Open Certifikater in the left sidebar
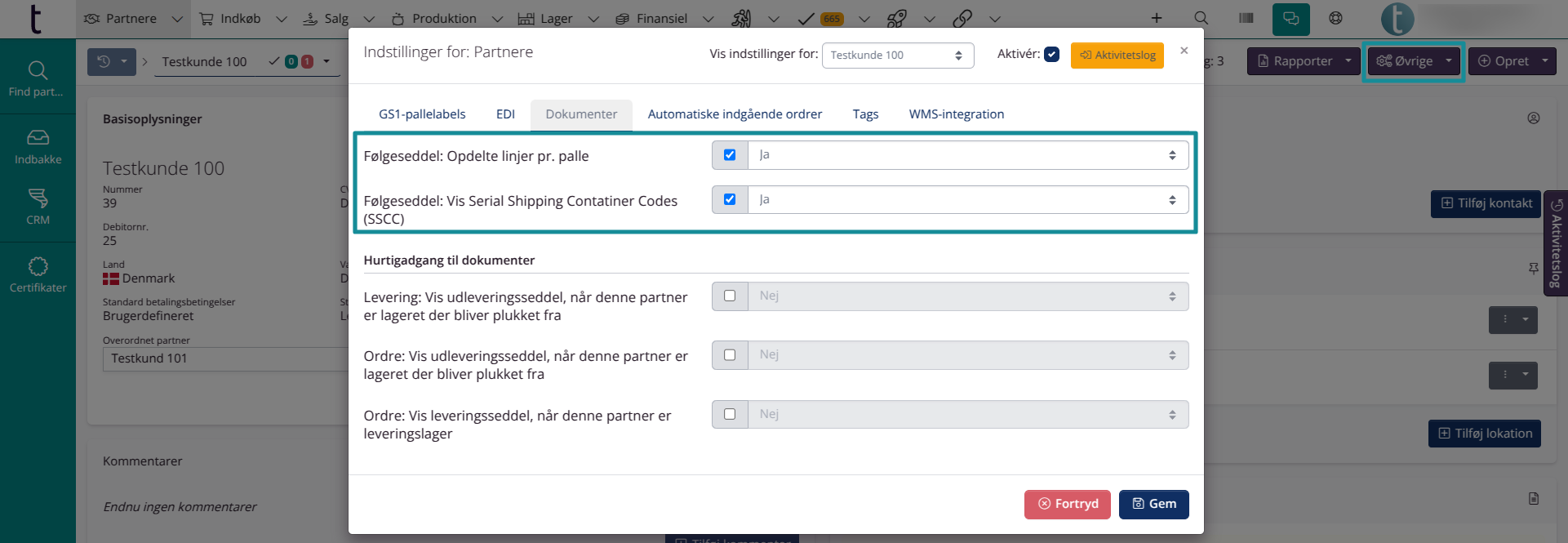 (x=38, y=274)
